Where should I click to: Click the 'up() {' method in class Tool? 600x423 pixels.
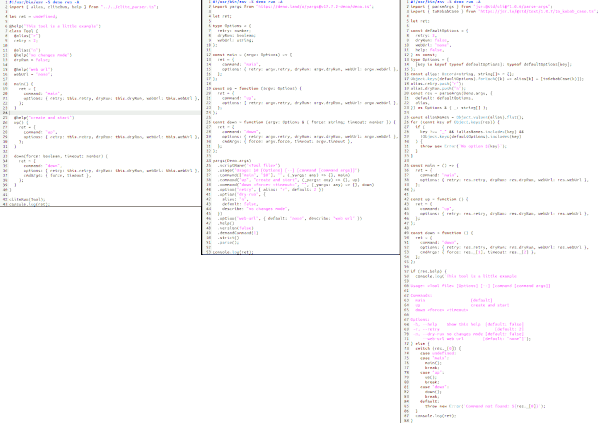pos(21,122)
